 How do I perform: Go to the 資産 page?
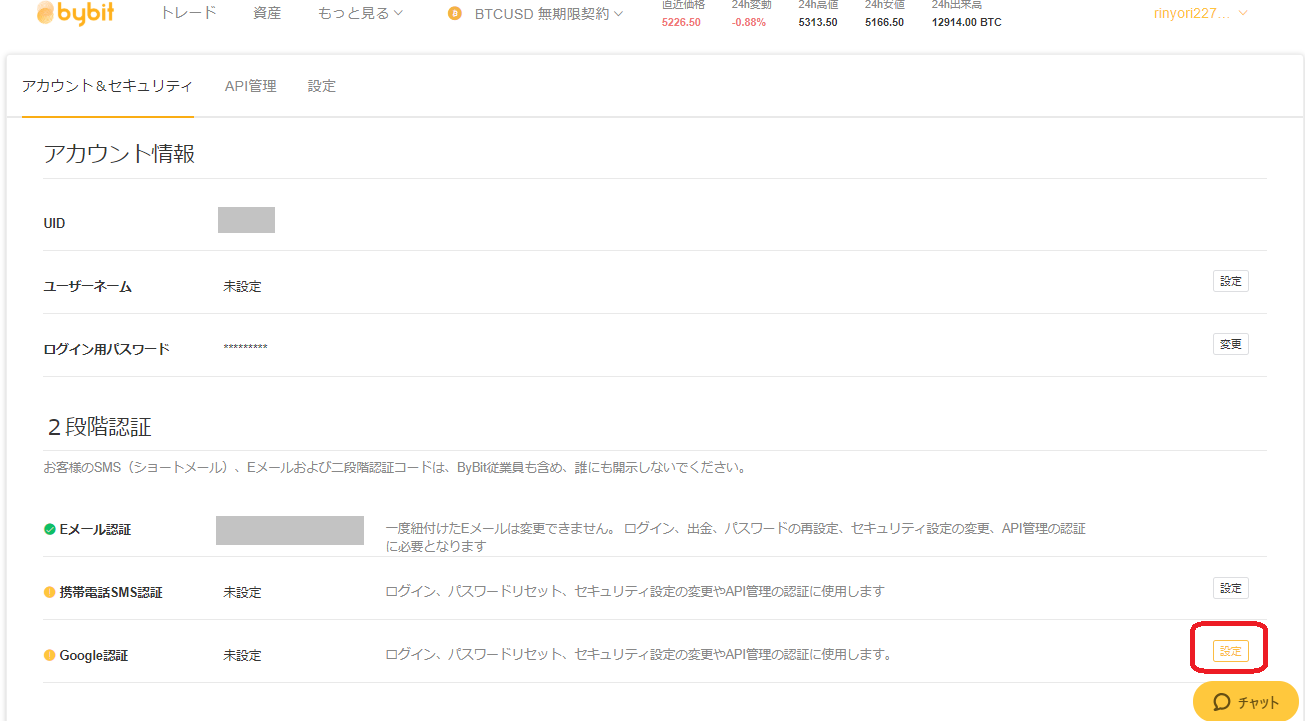pyautogui.click(x=267, y=14)
